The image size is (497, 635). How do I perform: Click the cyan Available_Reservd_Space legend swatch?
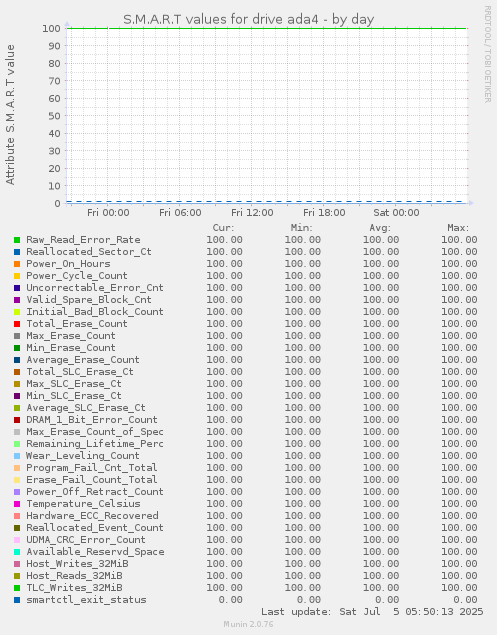[x=17, y=552]
